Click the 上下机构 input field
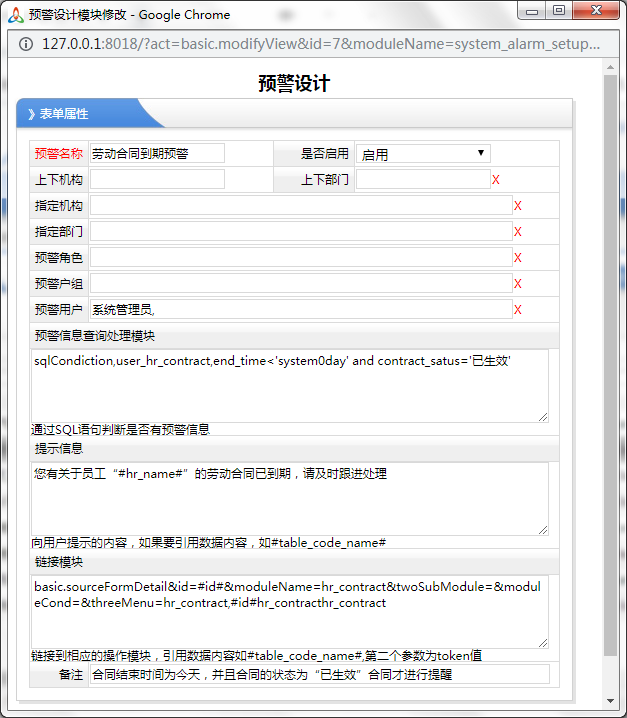This screenshot has height=718, width=627. point(157,180)
